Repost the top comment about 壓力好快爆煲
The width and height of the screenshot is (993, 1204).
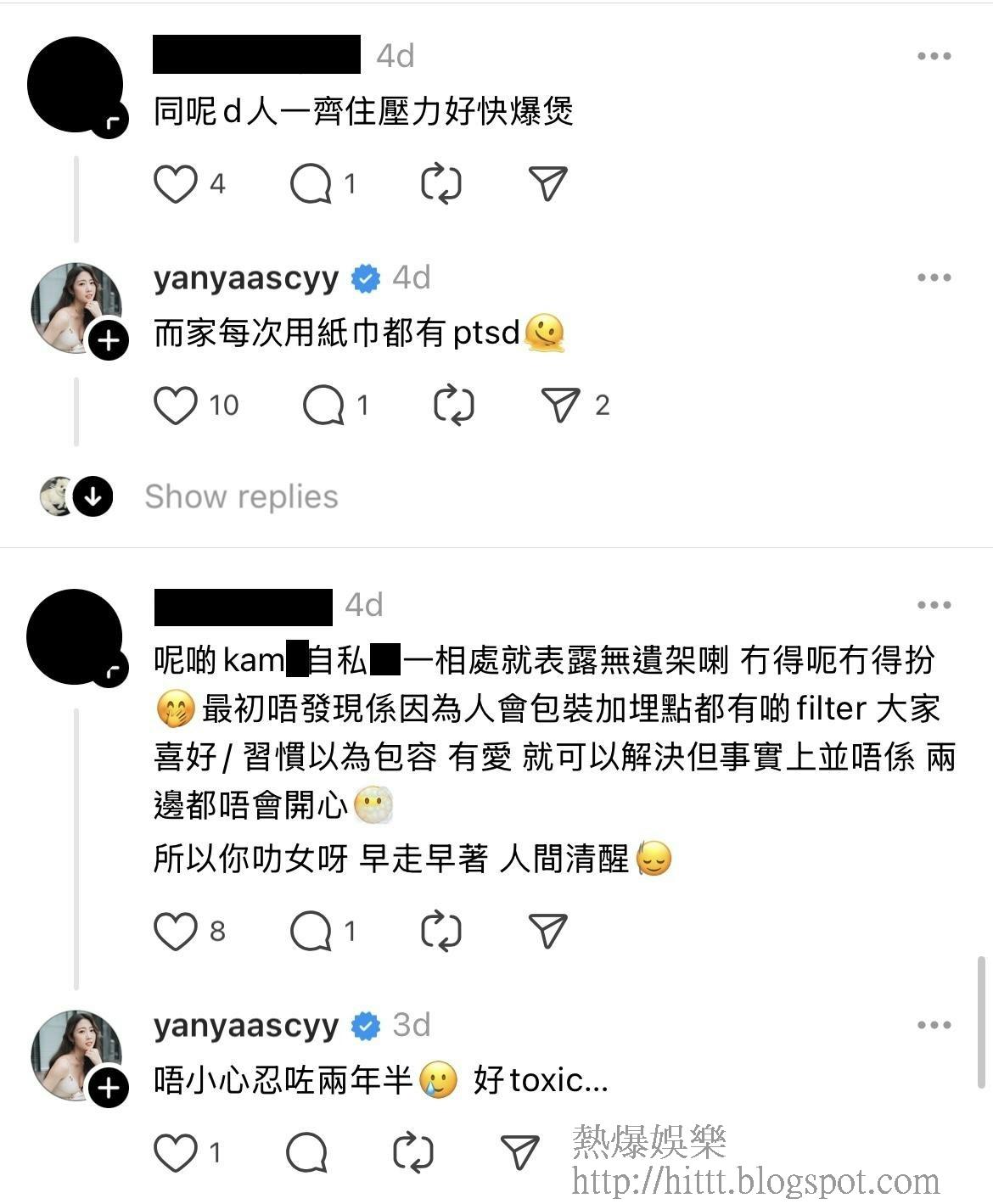441,183
